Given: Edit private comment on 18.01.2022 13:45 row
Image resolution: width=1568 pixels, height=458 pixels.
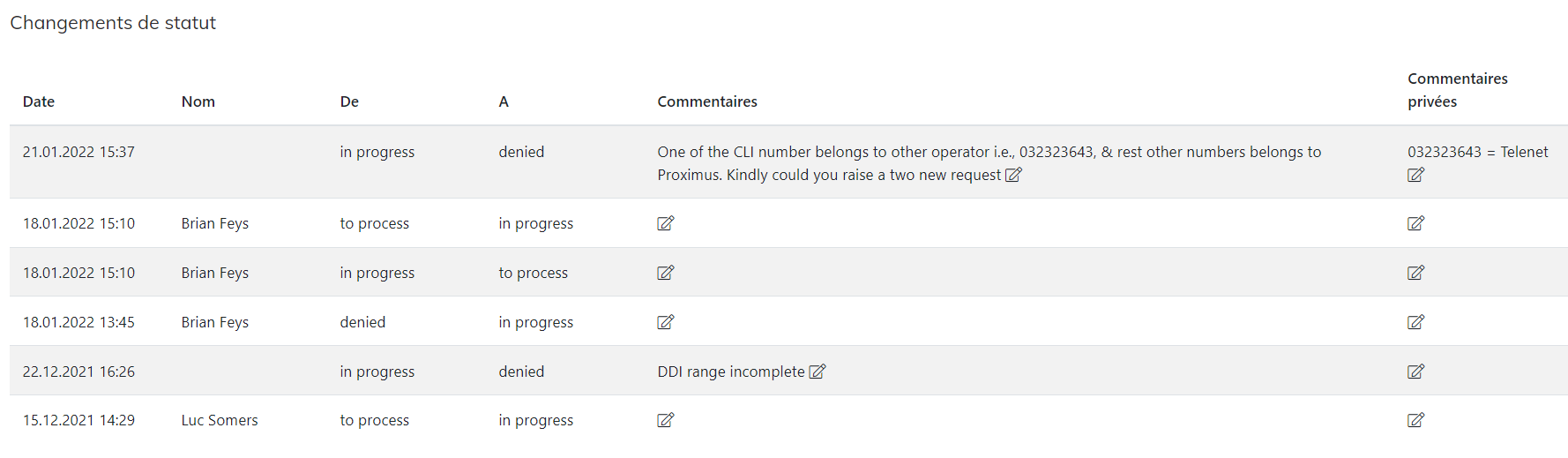Looking at the screenshot, I should point(1415,322).
